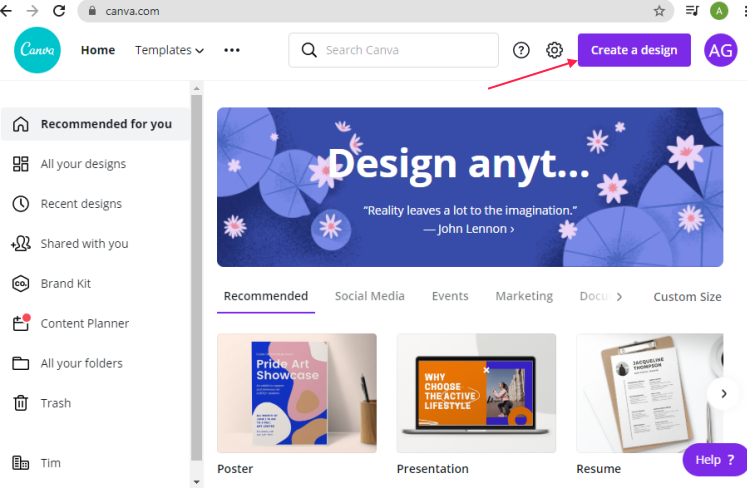Click the sidebar scrollbar down arrow

pyautogui.click(x=196, y=482)
